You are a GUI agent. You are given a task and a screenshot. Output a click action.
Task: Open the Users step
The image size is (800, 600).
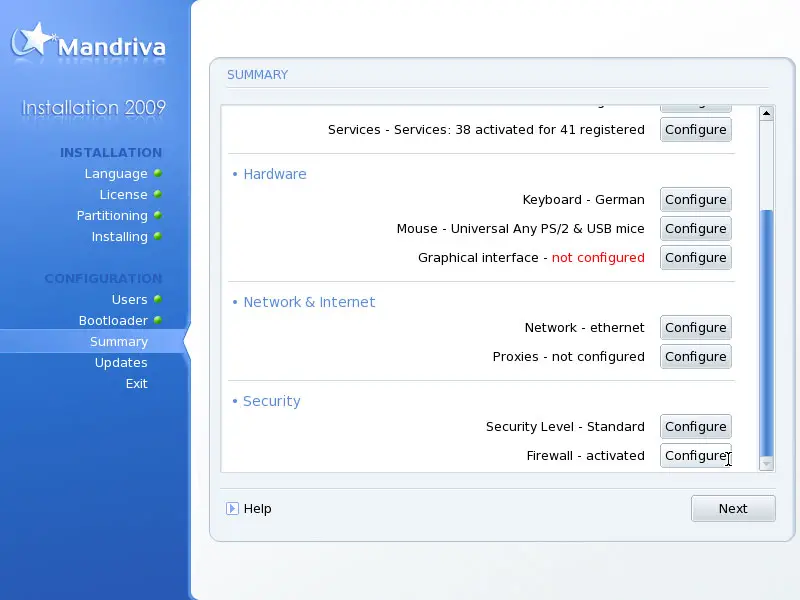130,299
